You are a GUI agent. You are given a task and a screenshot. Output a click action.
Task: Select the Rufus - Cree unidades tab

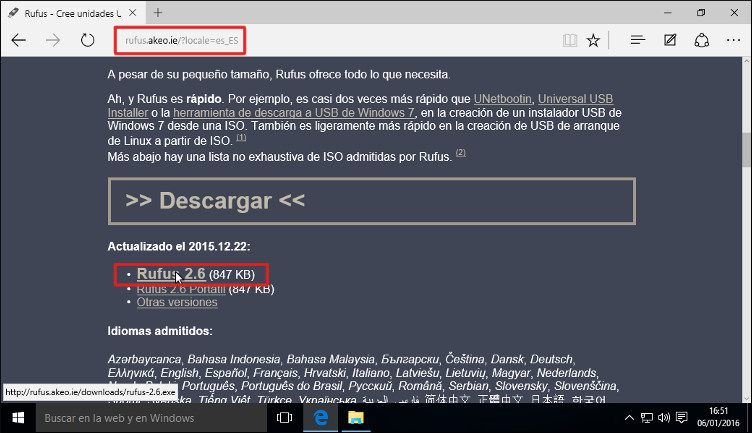[72, 13]
